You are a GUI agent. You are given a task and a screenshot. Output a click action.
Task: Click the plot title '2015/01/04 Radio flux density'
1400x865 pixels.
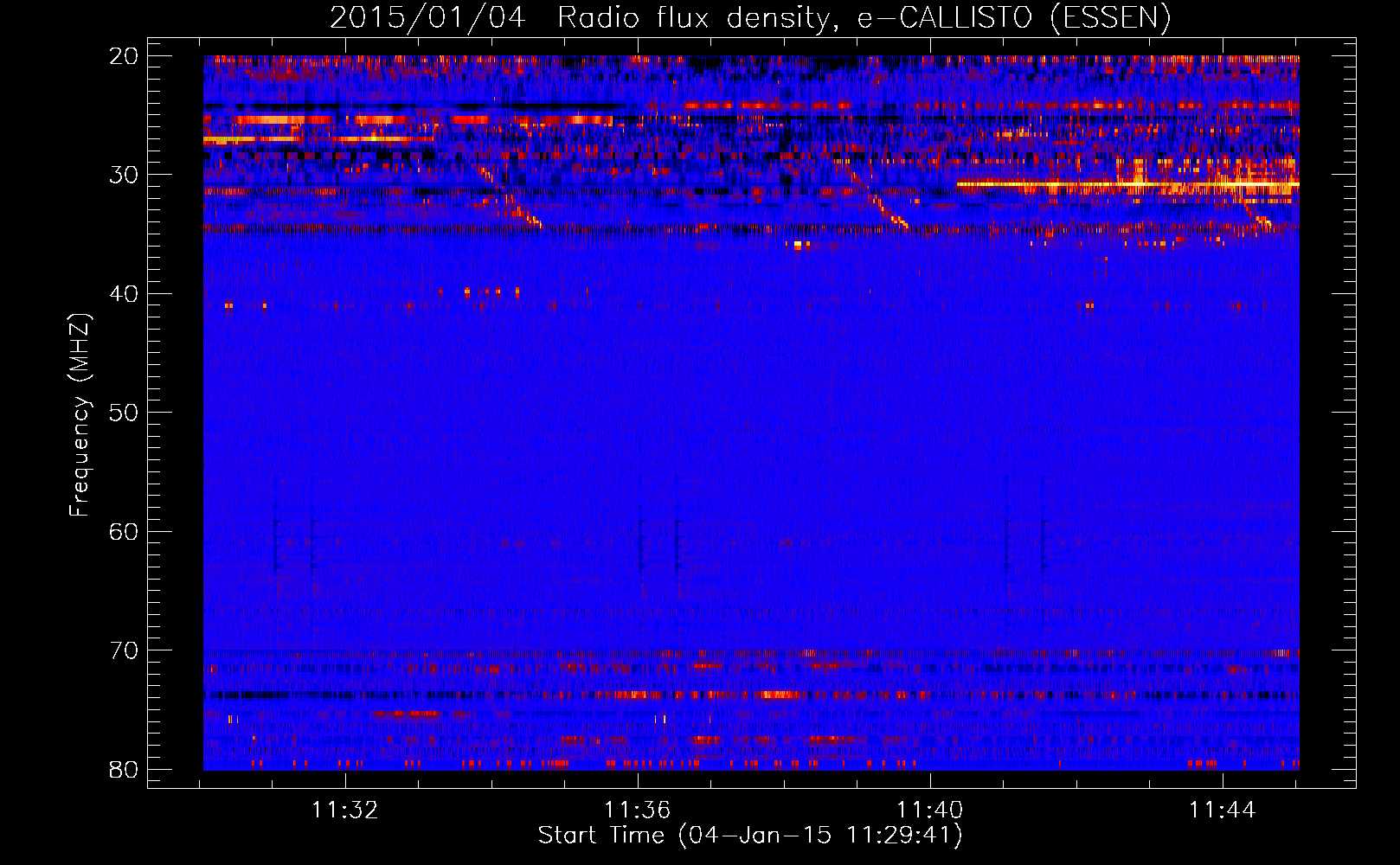click(x=750, y=17)
